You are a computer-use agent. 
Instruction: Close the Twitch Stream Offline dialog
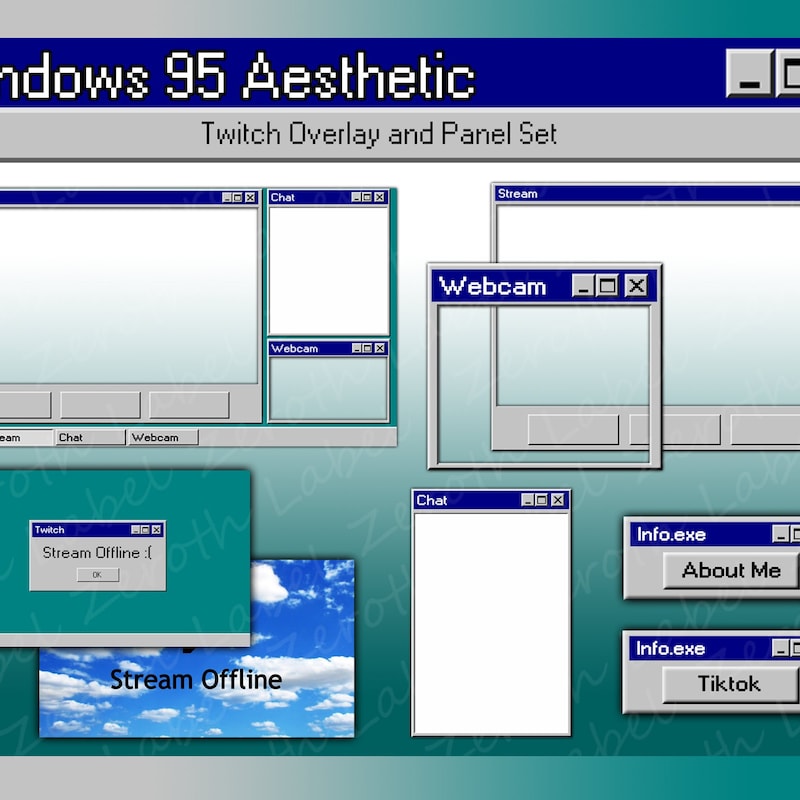click(x=156, y=529)
